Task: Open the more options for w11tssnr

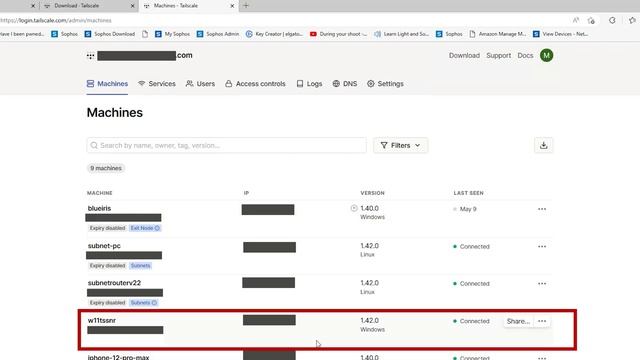Action: click(x=542, y=321)
